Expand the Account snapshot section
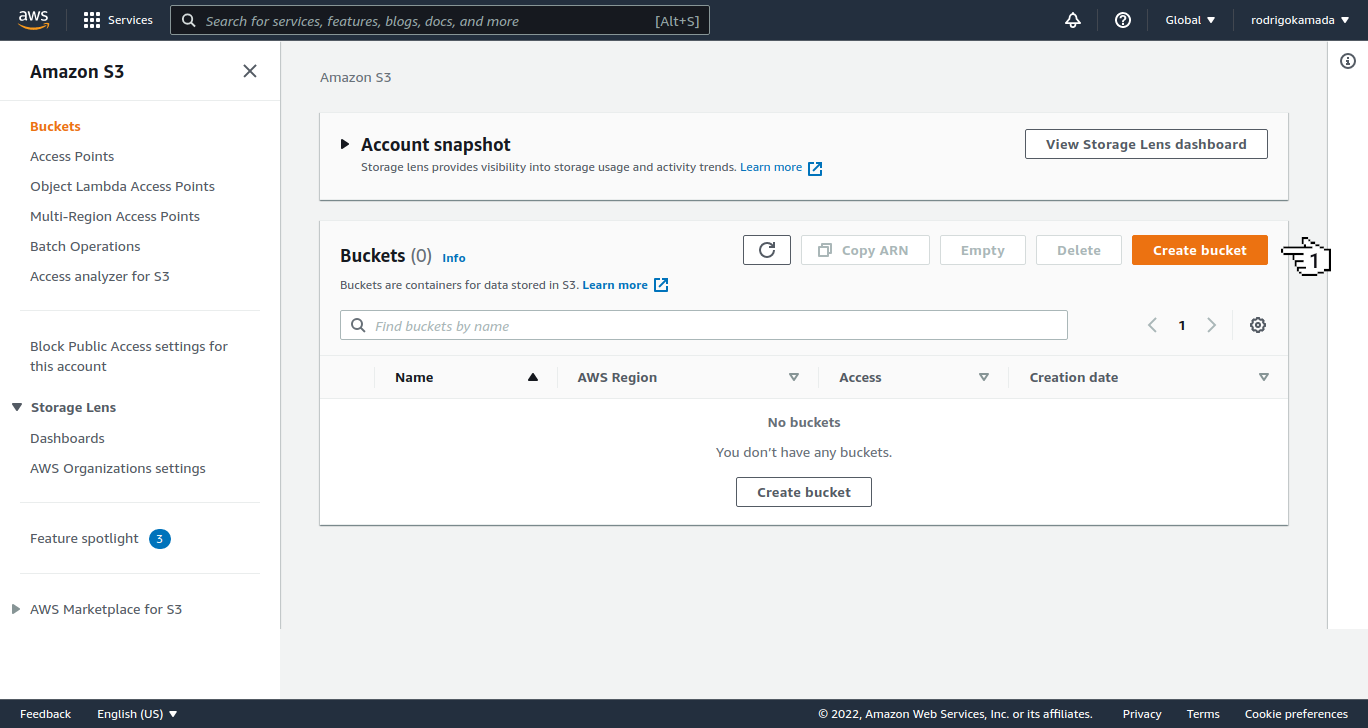The width and height of the screenshot is (1368, 728). click(x=344, y=143)
